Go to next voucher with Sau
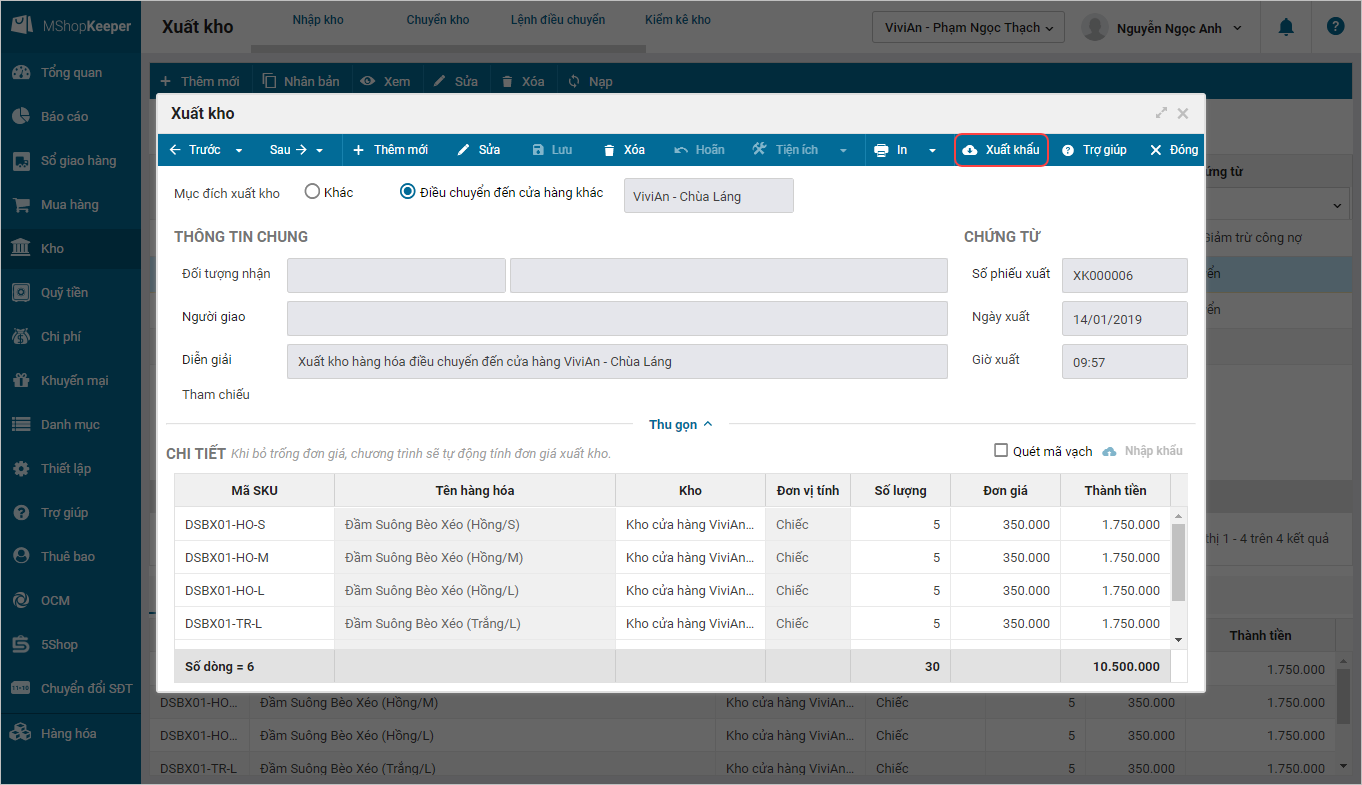This screenshot has width=1362, height=785. [289, 150]
